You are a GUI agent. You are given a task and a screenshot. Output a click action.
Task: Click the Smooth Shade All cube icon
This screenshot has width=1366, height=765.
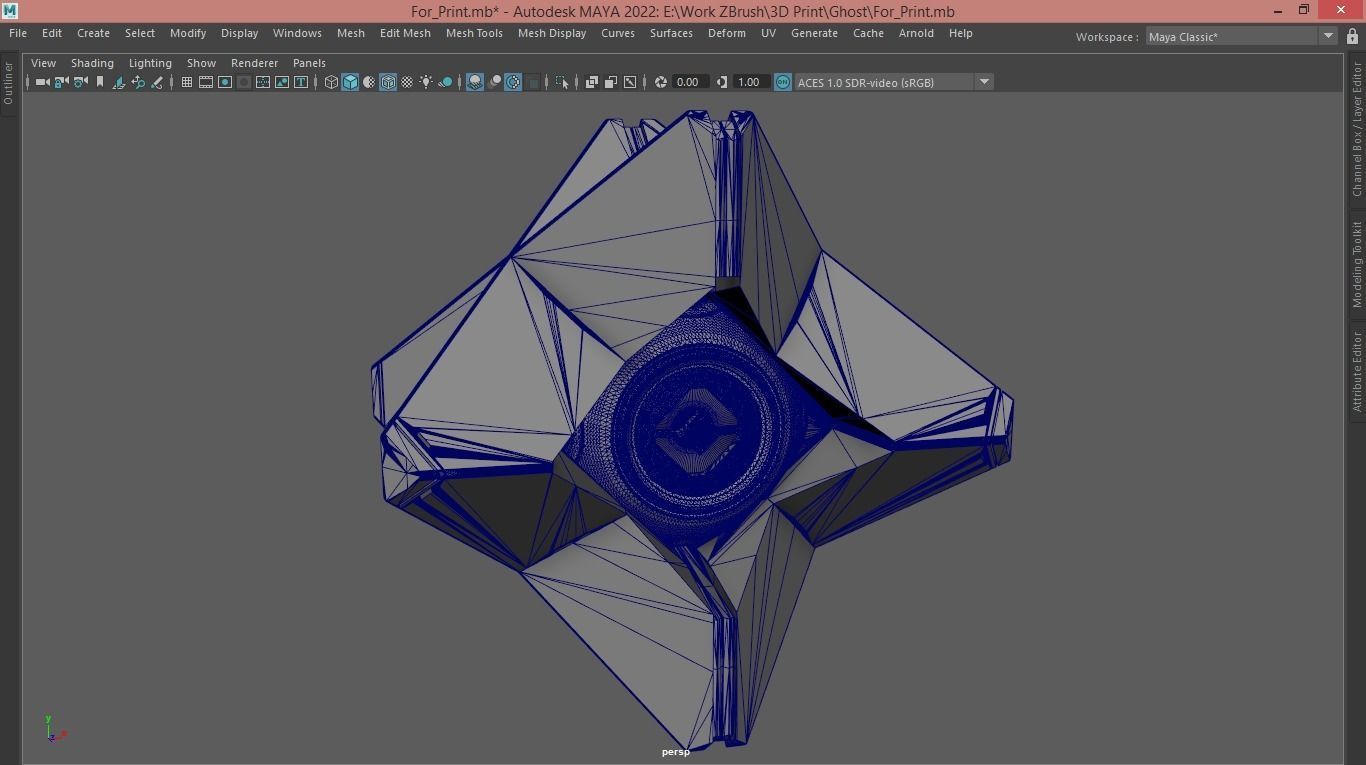[350, 82]
